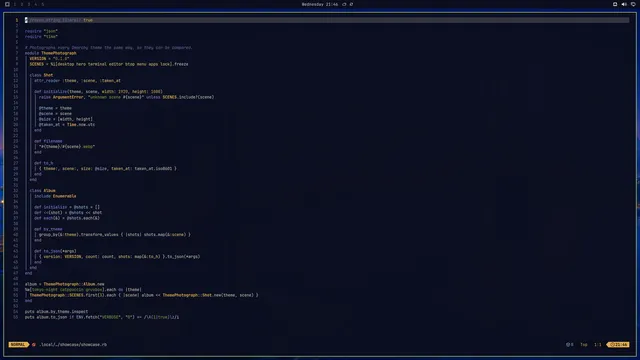Click the def to_h line
The width and height of the screenshot is (640, 360).
coord(44,163)
